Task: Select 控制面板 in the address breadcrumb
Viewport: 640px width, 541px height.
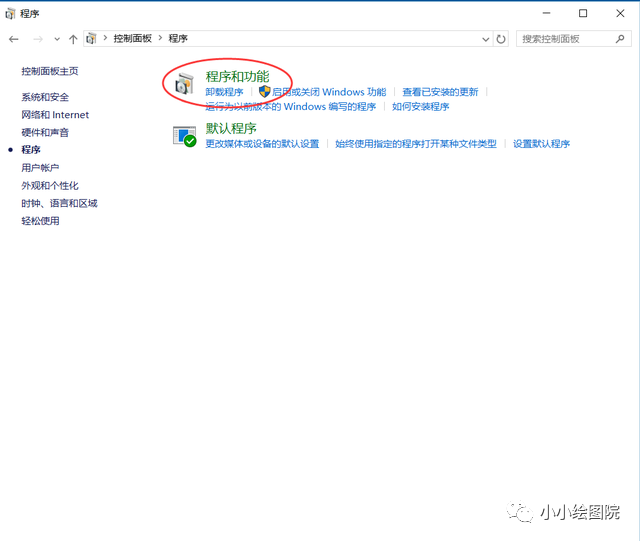Action: pyautogui.click(x=132, y=38)
